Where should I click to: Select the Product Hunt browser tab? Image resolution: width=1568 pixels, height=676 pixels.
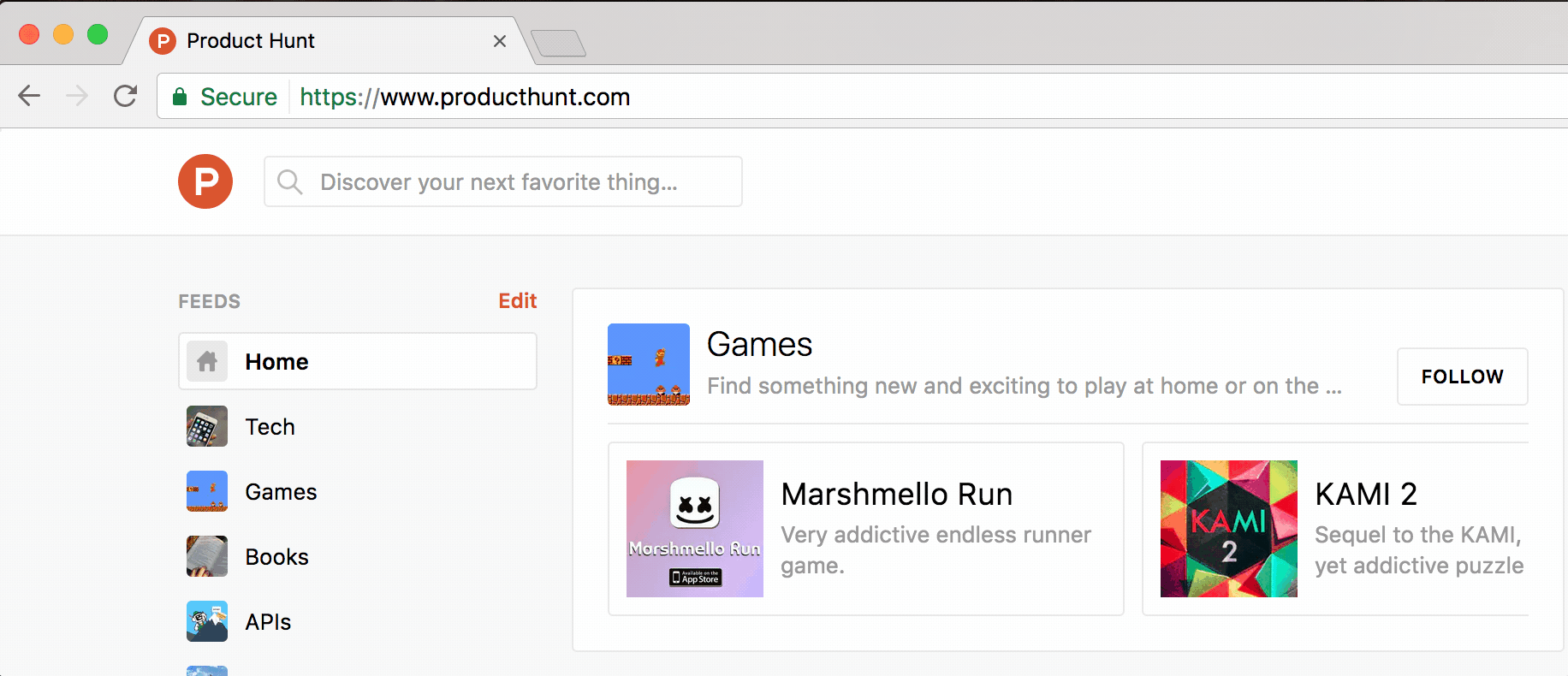click(330, 41)
